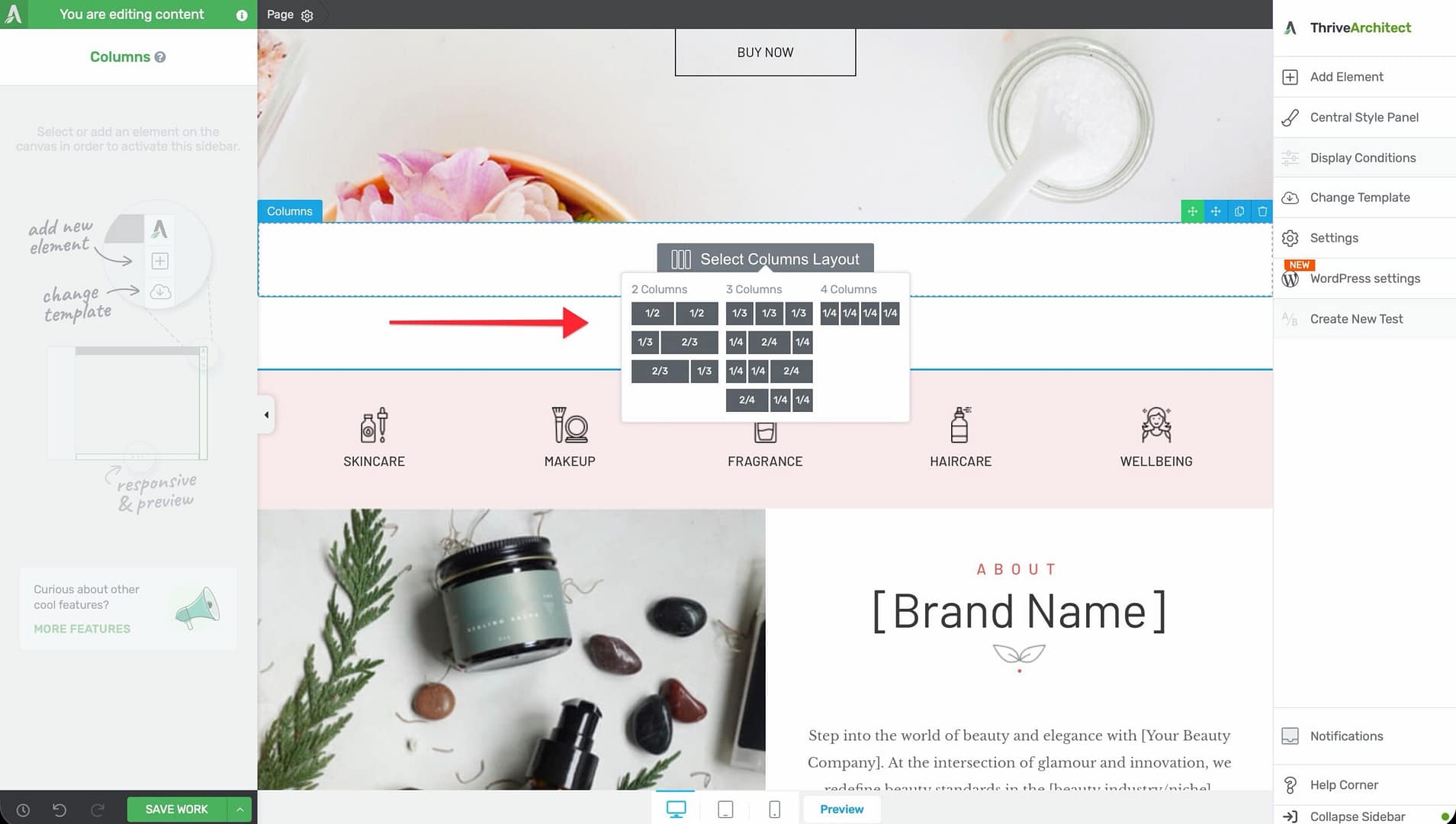The image size is (1456, 824).
Task: Click the SAVE WORK button
Action: (x=176, y=810)
